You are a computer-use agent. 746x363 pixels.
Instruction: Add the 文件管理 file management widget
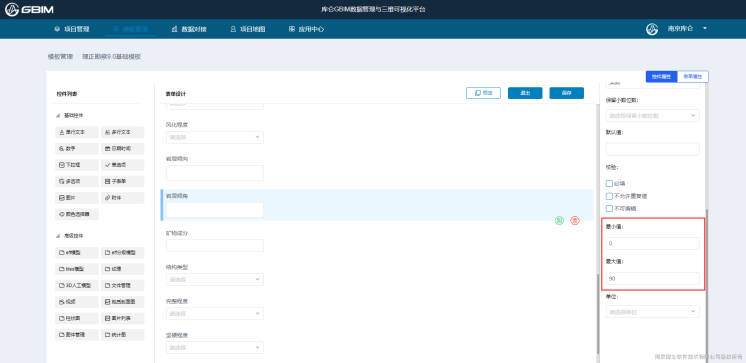tap(123, 285)
